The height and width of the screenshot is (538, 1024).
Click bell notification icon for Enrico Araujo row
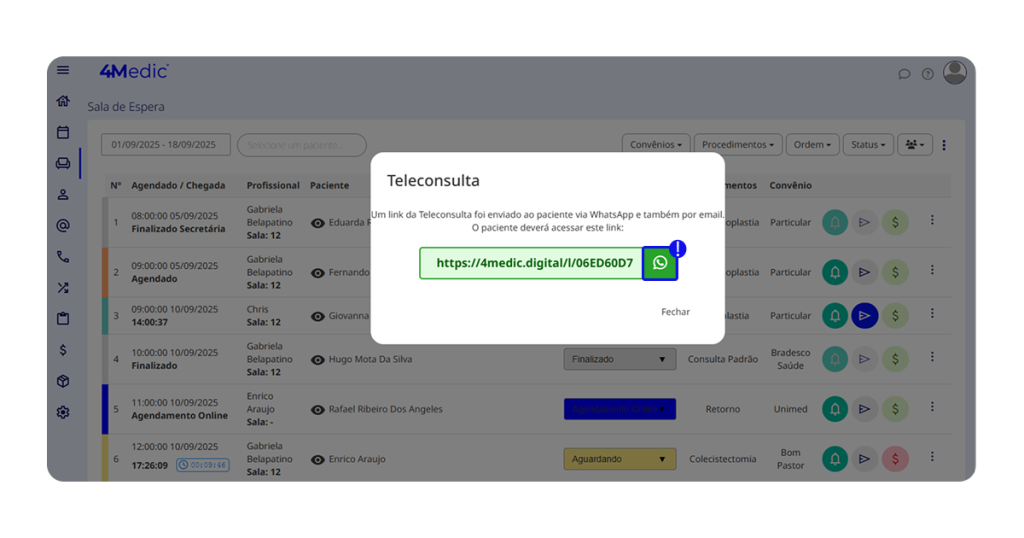(834, 459)
